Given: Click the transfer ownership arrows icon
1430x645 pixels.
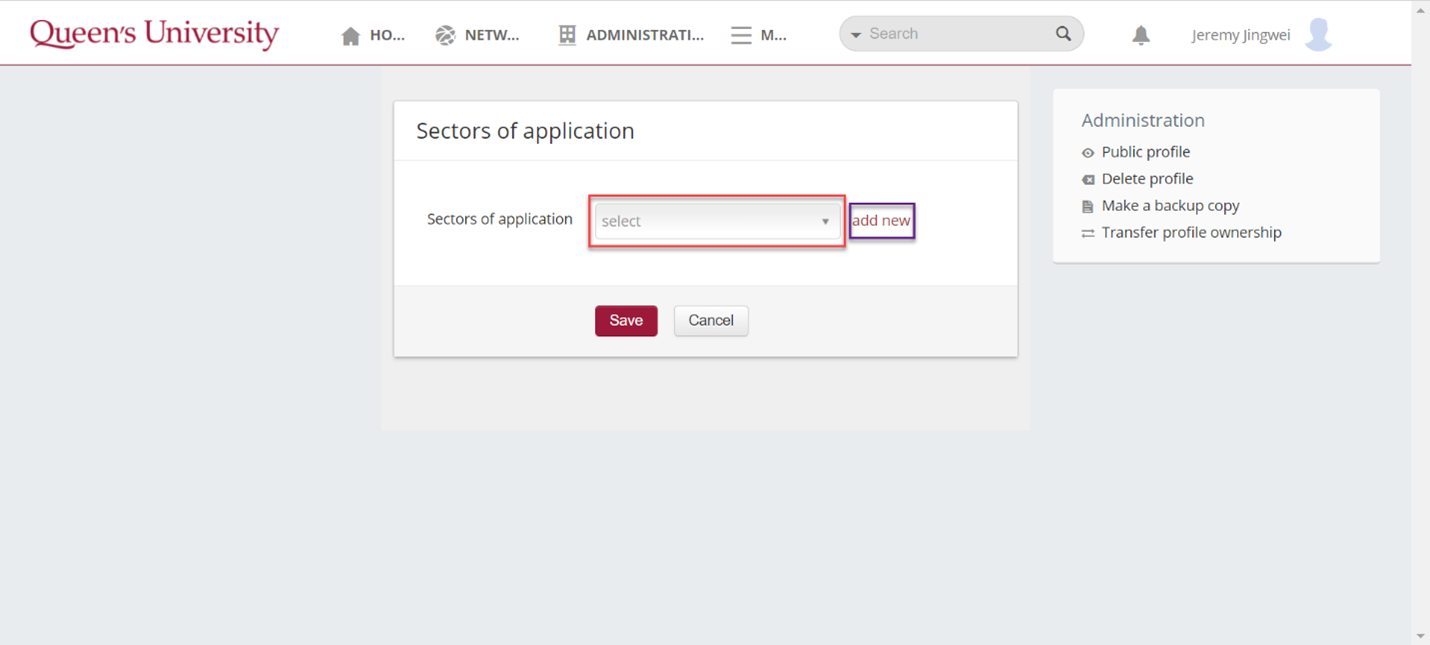Looking at the screenshot, I should (x=1088, y=233).
